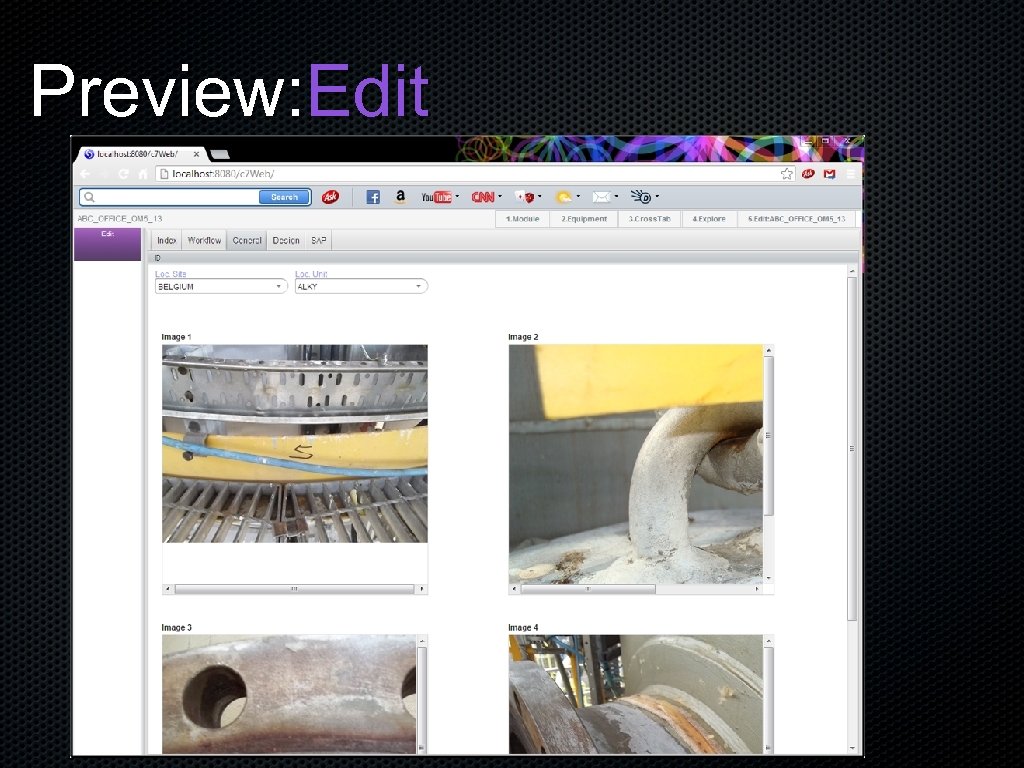
Task: Open a new browser tab
Action: pyautogui.click(x=220, y=155)
